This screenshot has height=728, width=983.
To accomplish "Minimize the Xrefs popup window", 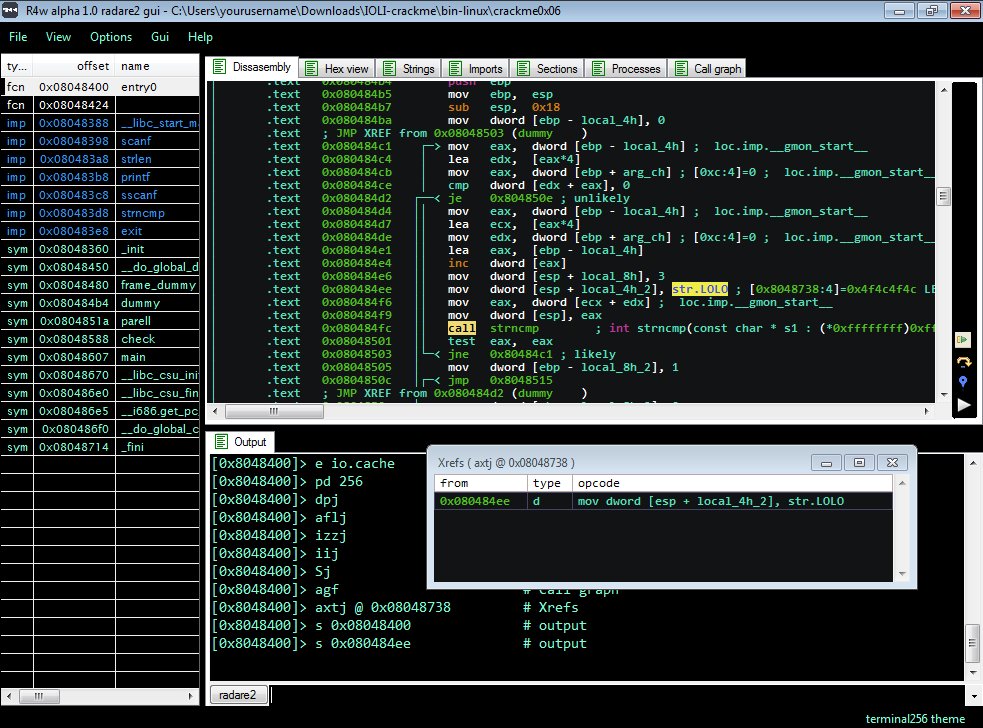I will [826, 463].
